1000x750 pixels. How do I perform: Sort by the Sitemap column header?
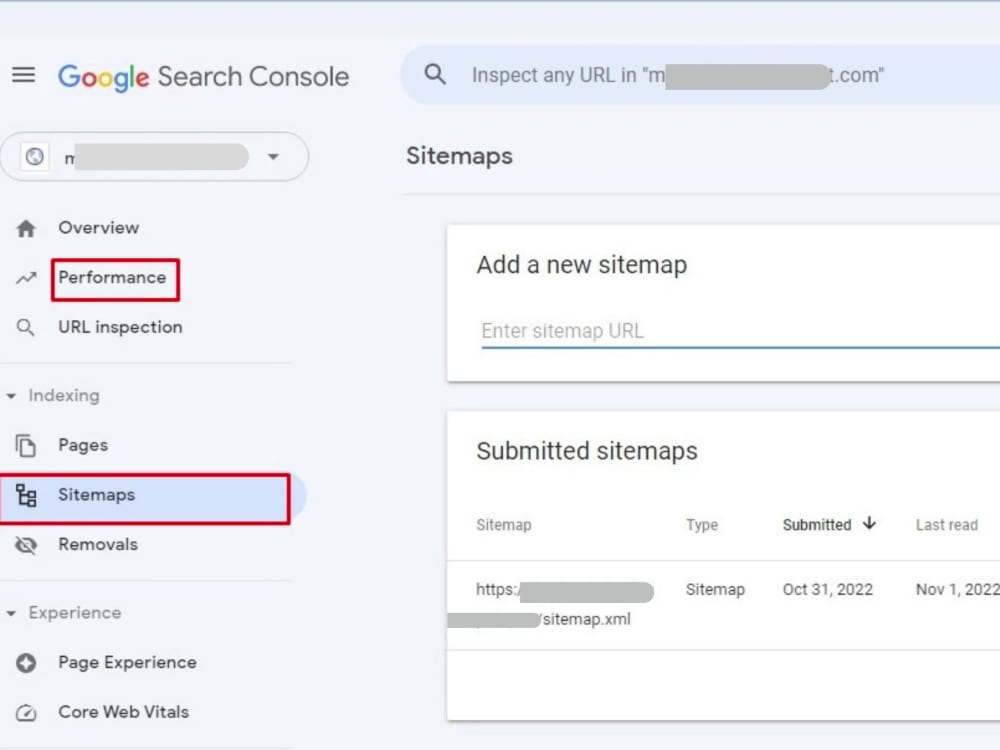(x=504, y=525)
